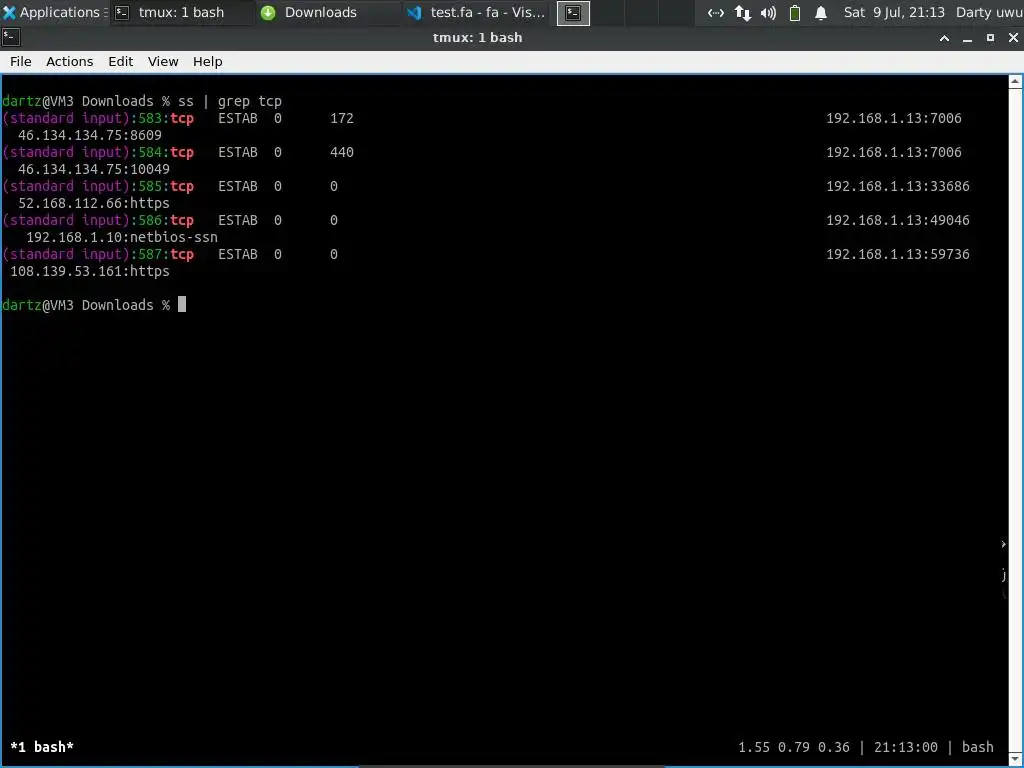This screenshot has width=1024, height=768.
Task: Open the Actions menu
Action: (69, 61)
